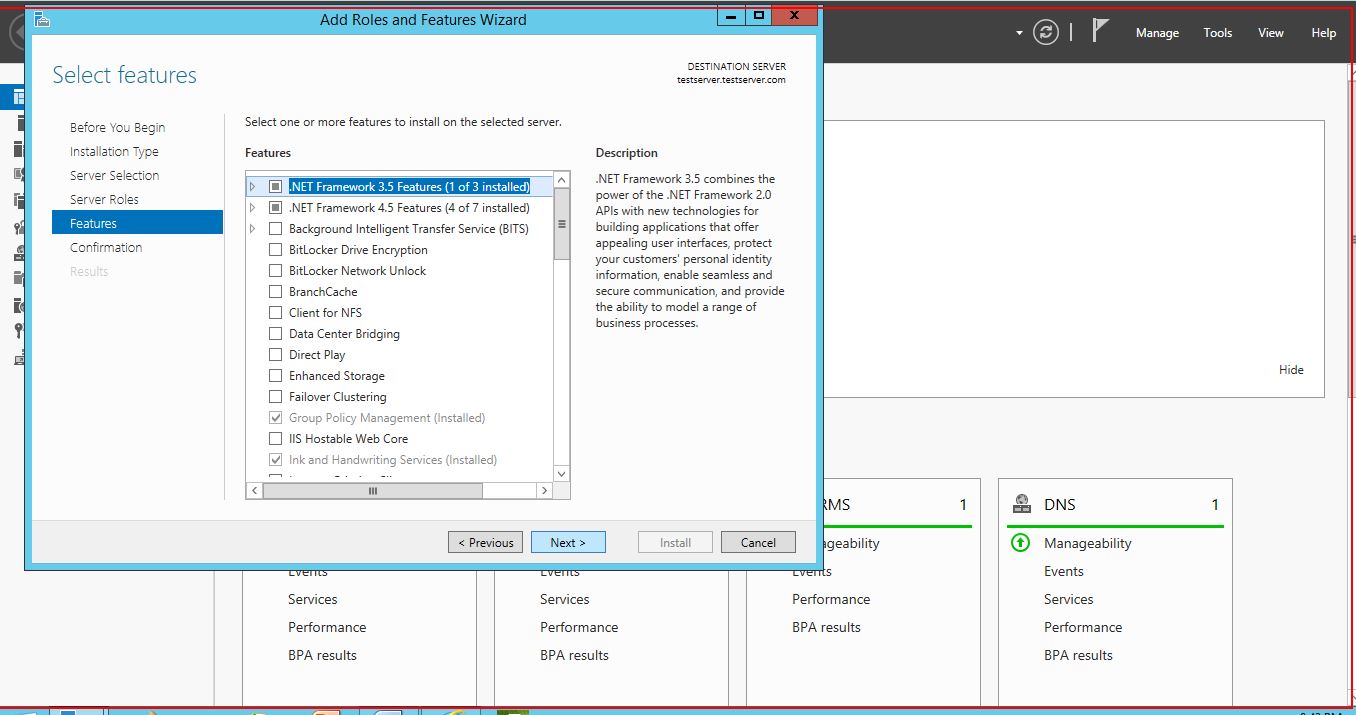1356x715 pixels.
Task: Expand the Background Intelligent Transfer Service node
Action: [253, 229]
